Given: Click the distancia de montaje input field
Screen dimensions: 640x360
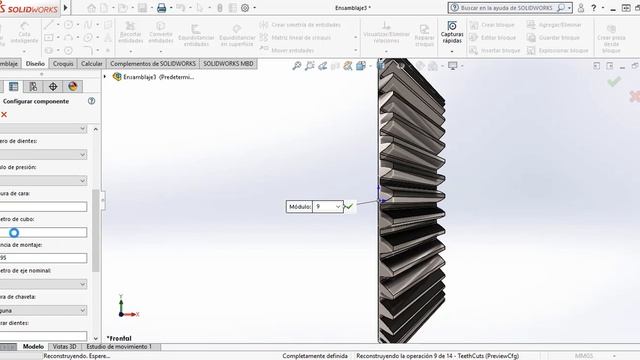Looking at the screenshot, I should click(43, 258).
